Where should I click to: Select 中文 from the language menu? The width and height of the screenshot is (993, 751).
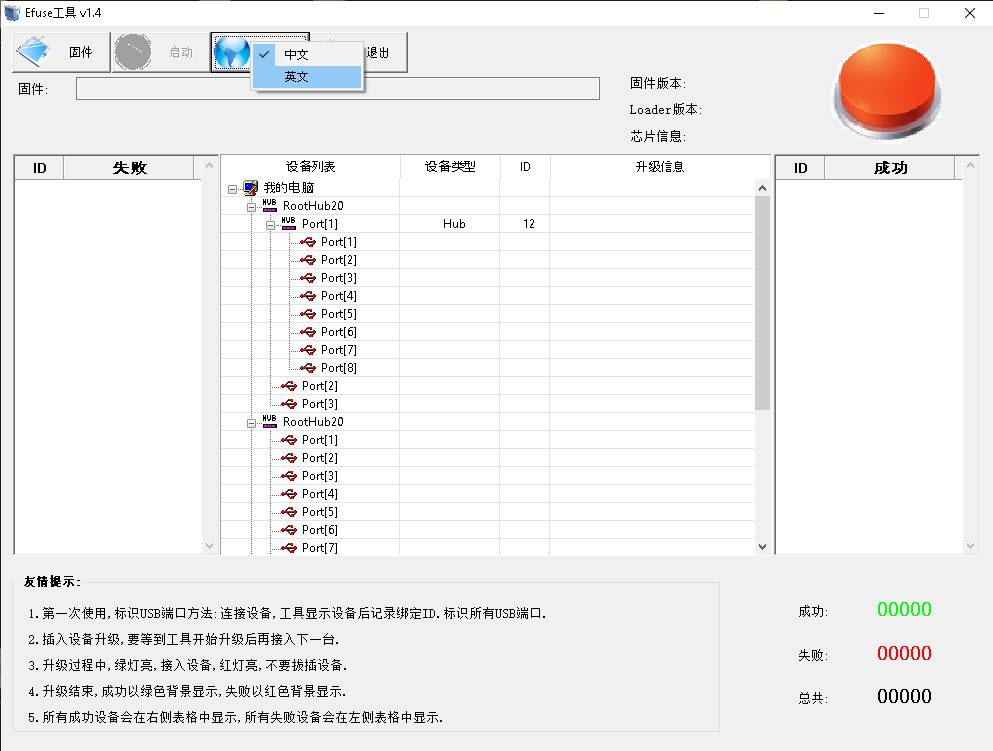294,53
